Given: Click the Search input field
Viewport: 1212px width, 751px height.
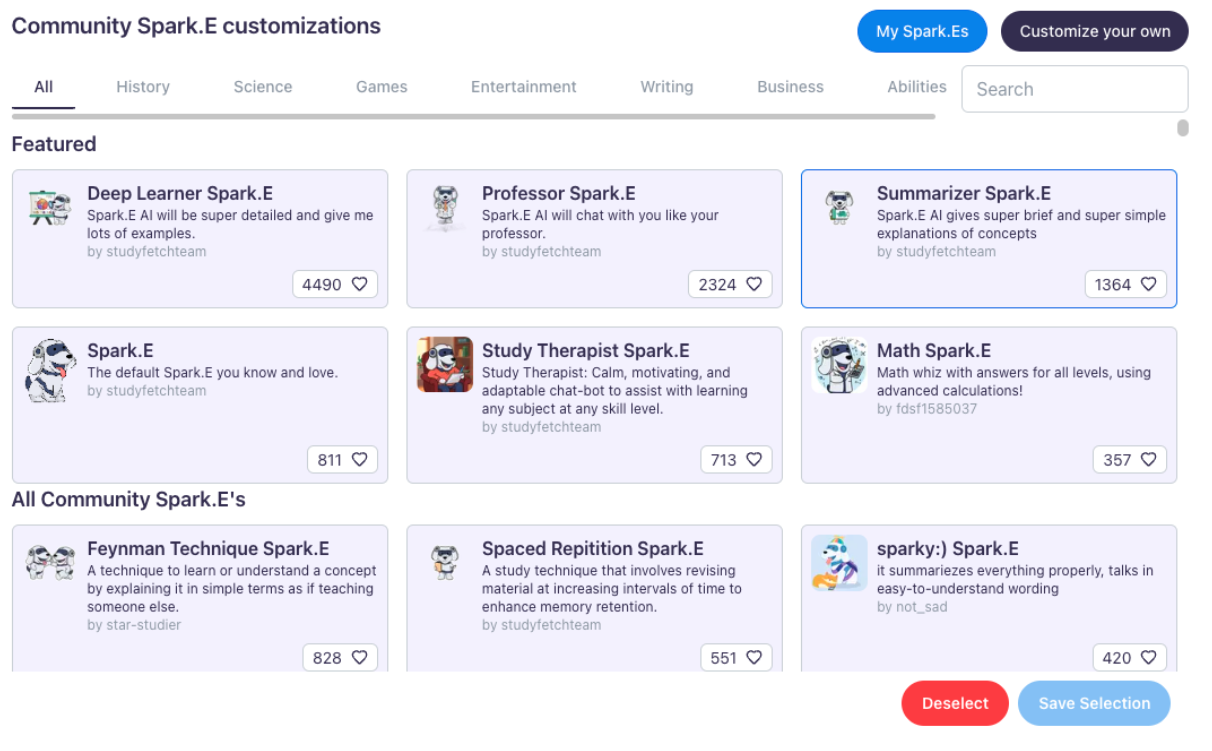Looking at the screenshot, I should click(x=1074, y=89).
